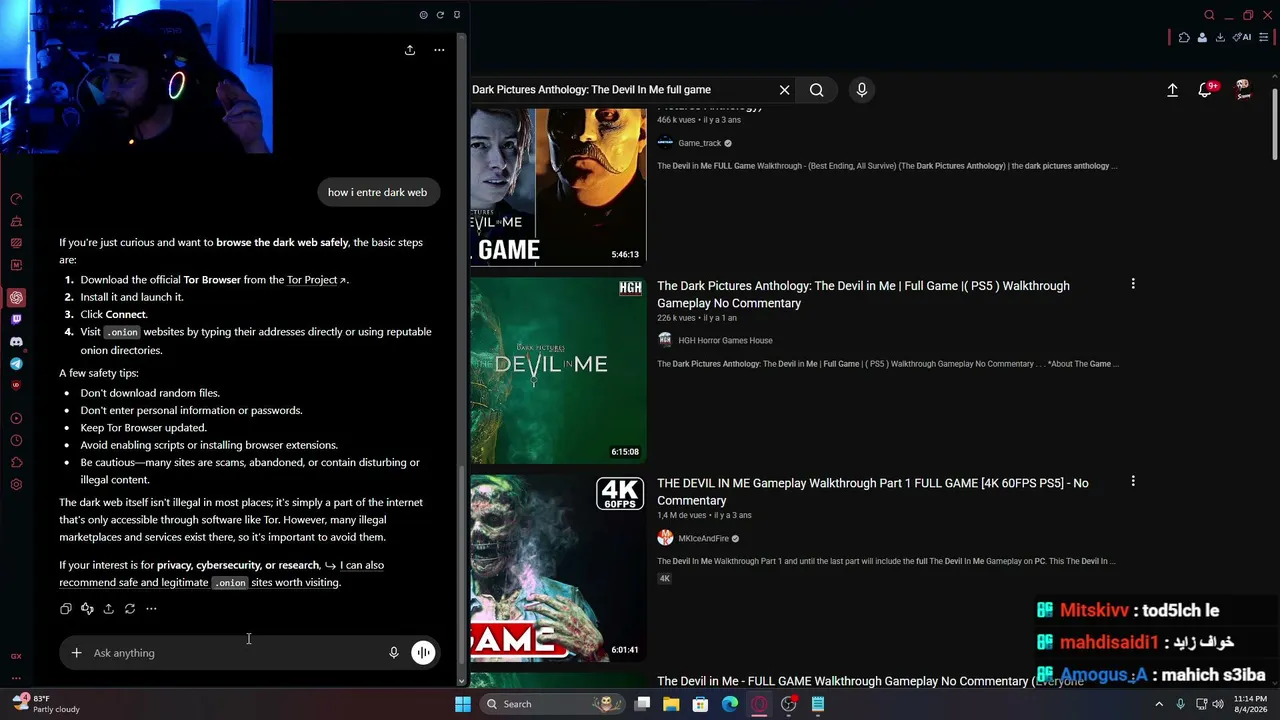Play the 5:46:13 video thumbnail
1280x720 pixels.
pos(558,187)
